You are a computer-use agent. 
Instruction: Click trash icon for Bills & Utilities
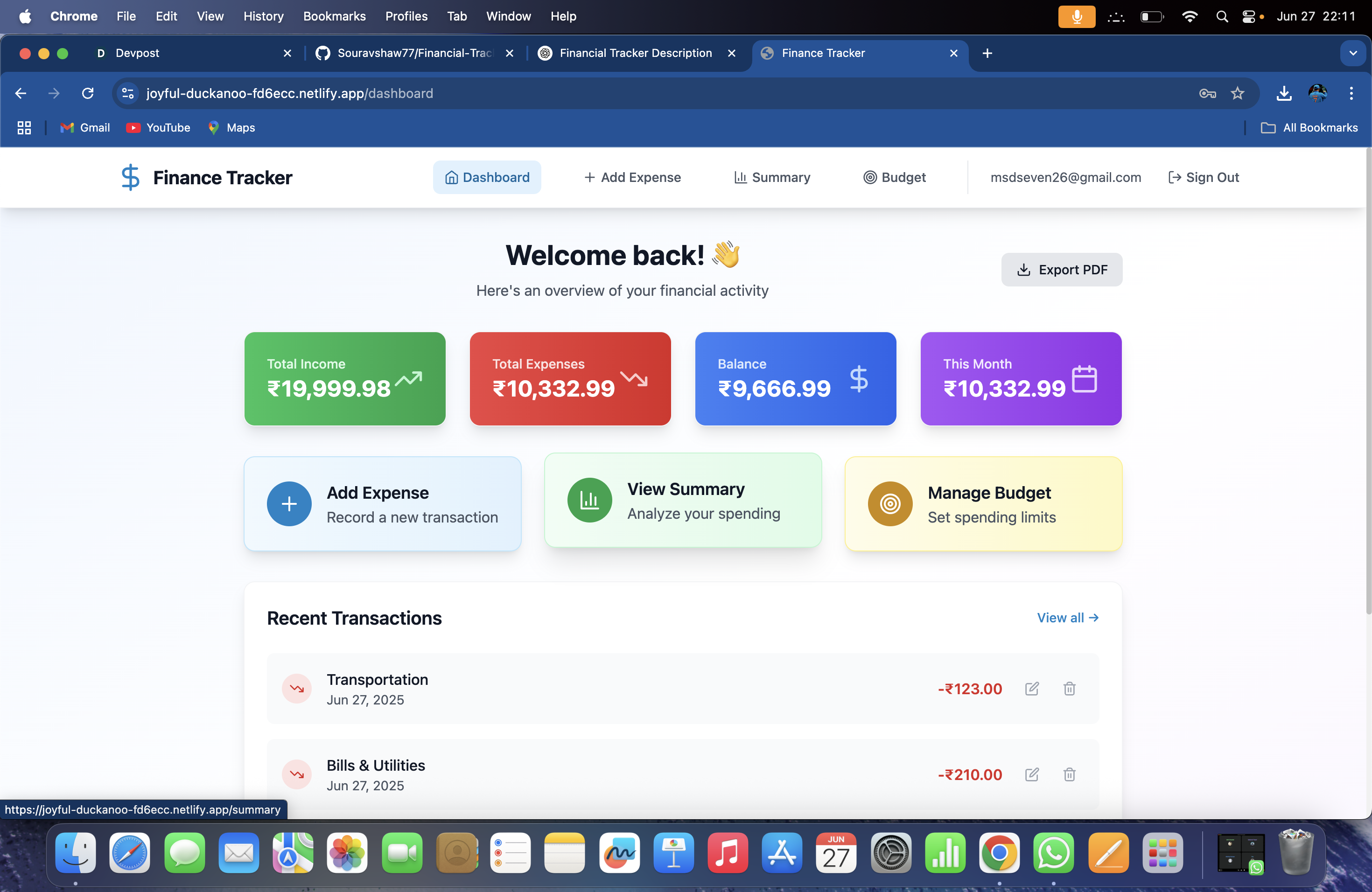[x=1069, y=774]
